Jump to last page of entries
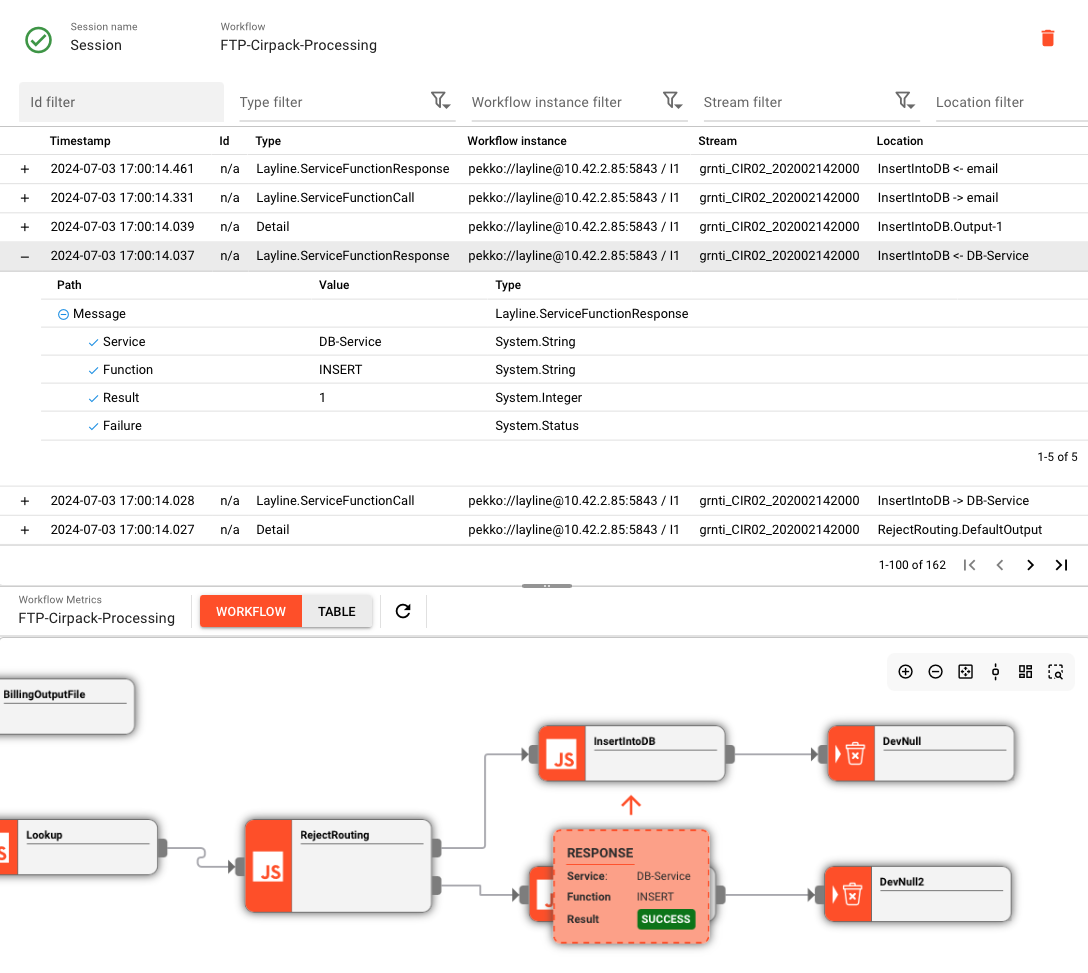This screenshot has width=1088, height=973. 1061,565
